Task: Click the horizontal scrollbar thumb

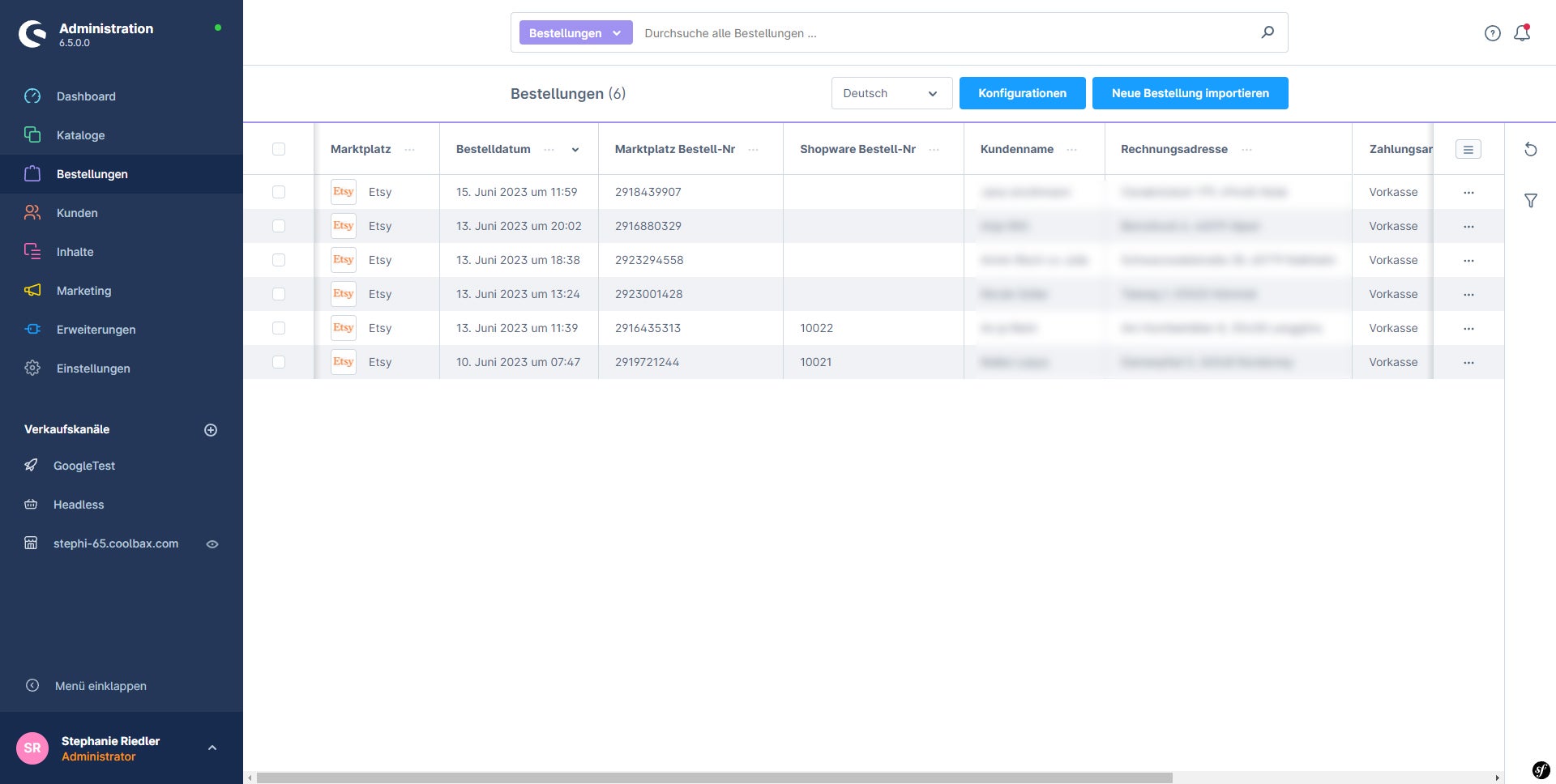Action: tap(714, 778)
